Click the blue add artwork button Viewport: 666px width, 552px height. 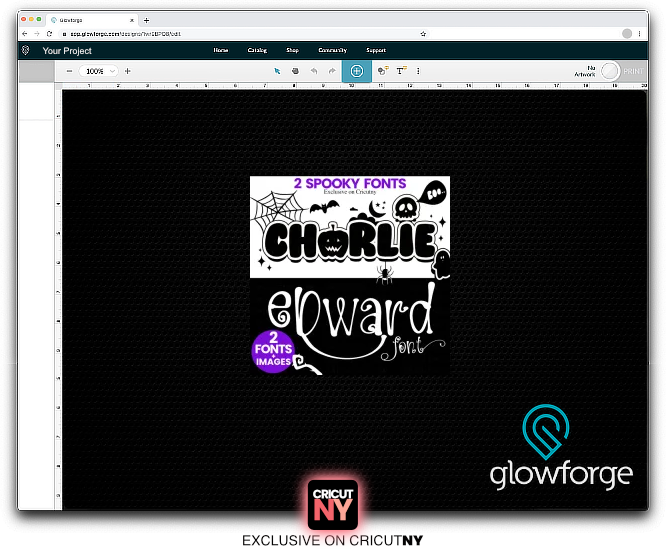click(x=356, y=71)
